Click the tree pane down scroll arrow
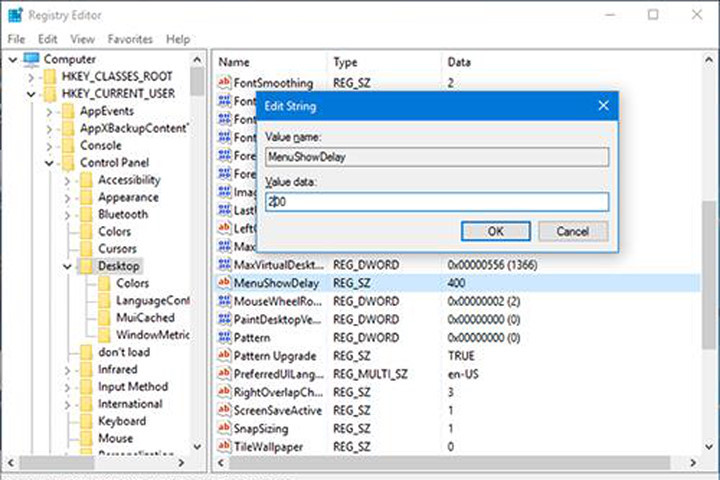This screenshot has height=480, width=720. (197, 446)
